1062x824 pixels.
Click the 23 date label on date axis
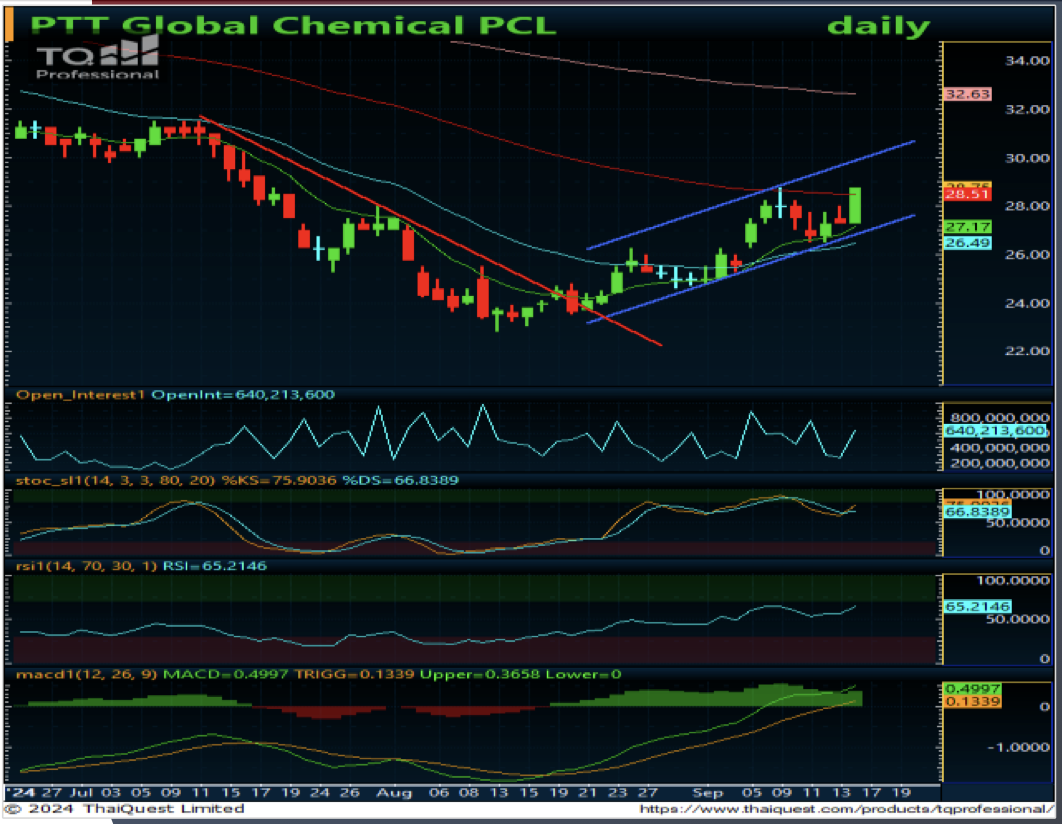point(618,793)
